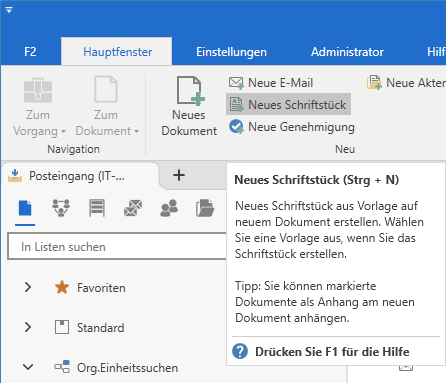Focus the In Listen suchen field

[x=117, y=247]
